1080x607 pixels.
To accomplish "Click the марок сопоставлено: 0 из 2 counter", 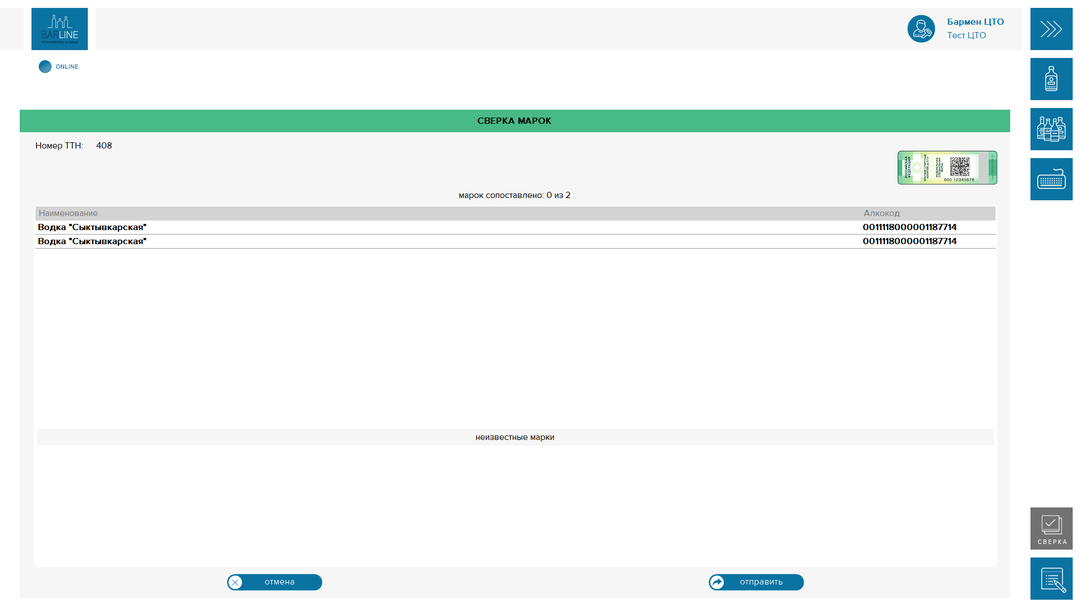I will click(515, 195).
